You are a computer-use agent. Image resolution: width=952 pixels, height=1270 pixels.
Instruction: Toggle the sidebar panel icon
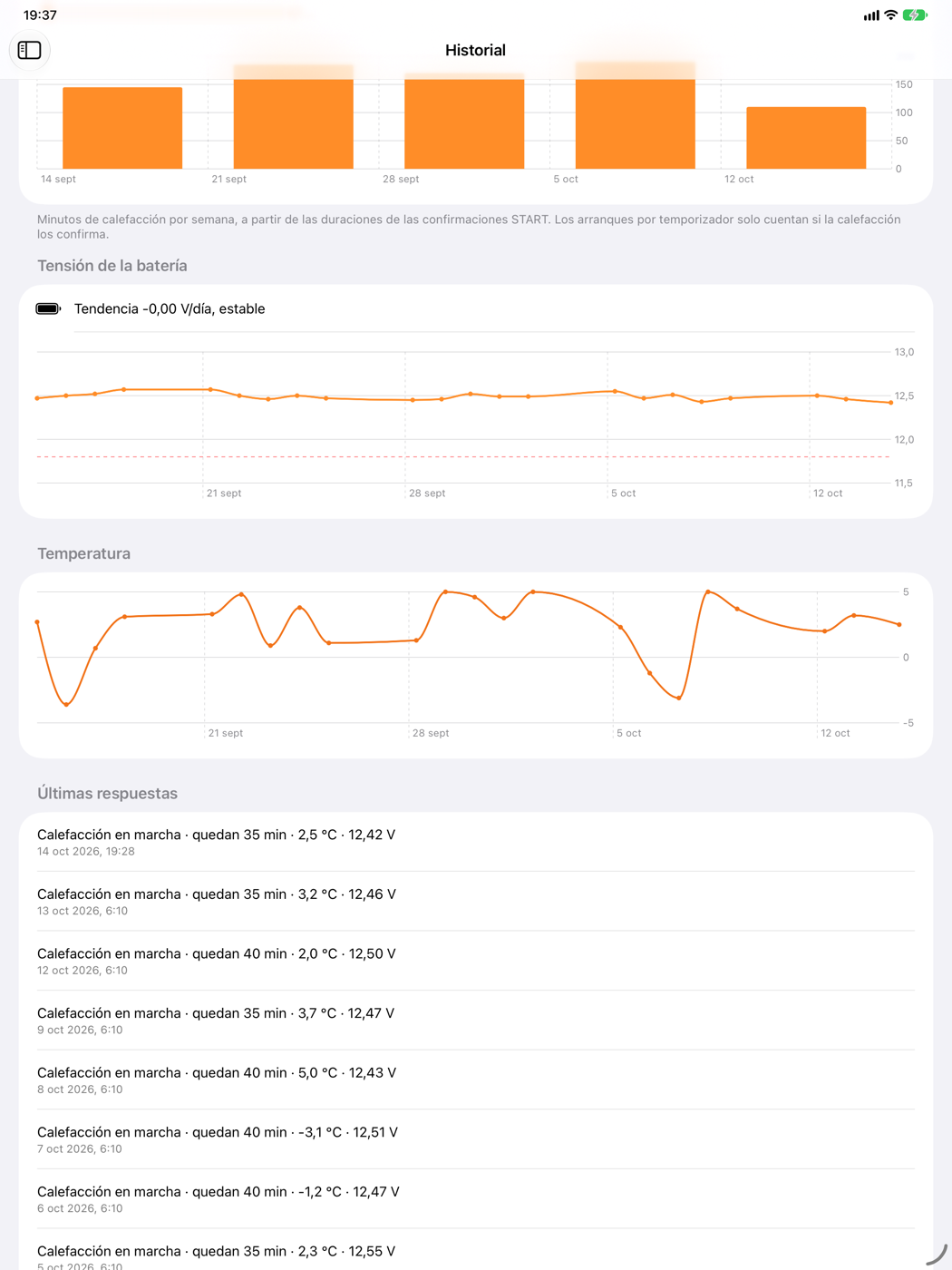pos(29,50)
